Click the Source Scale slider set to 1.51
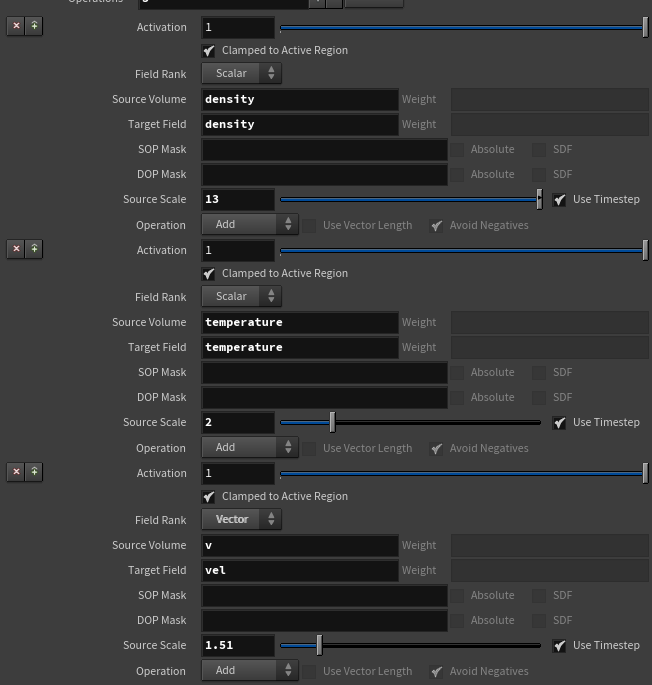The height and width of the screenshot is (685, 652). (411, 645)
